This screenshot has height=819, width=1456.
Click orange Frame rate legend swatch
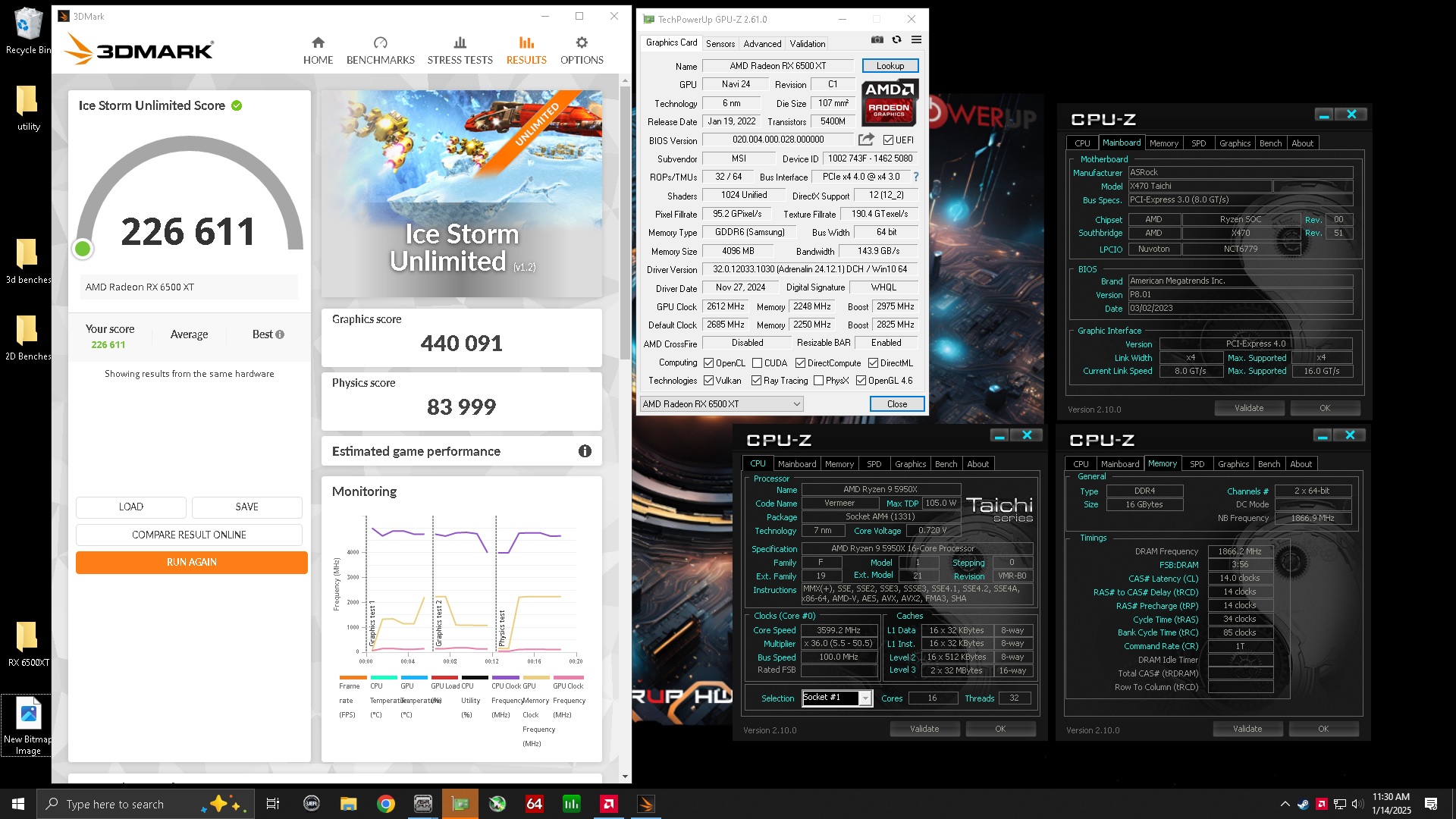(353, 678)
